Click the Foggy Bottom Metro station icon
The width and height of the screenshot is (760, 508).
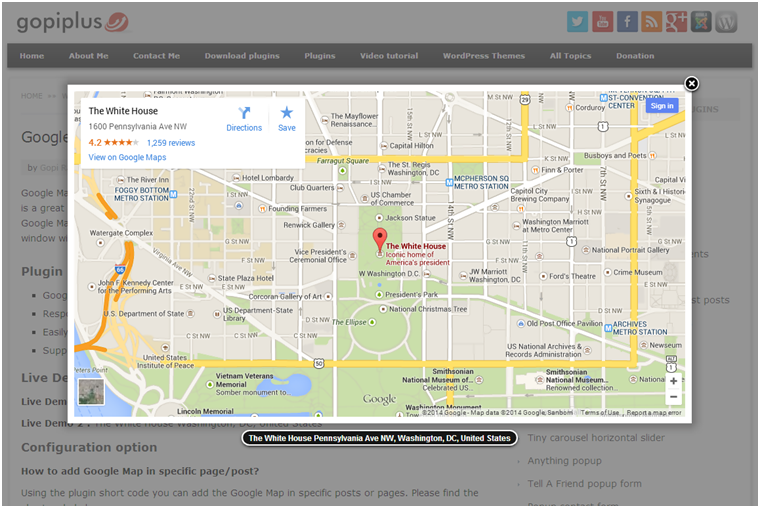click(x=173, y=194)
